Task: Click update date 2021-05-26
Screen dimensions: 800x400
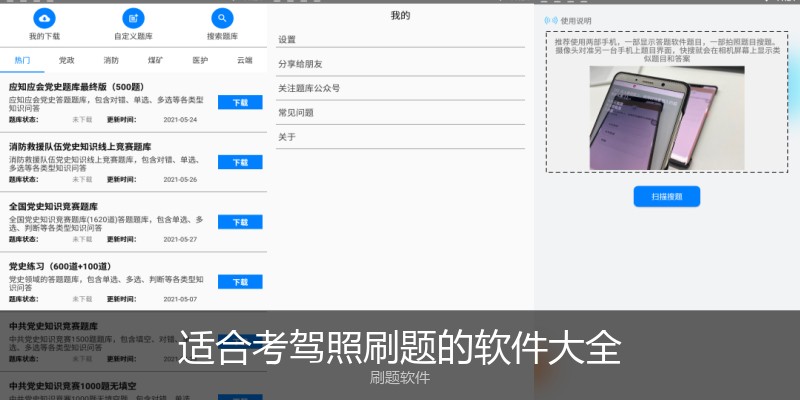Action: pos(180,180)
